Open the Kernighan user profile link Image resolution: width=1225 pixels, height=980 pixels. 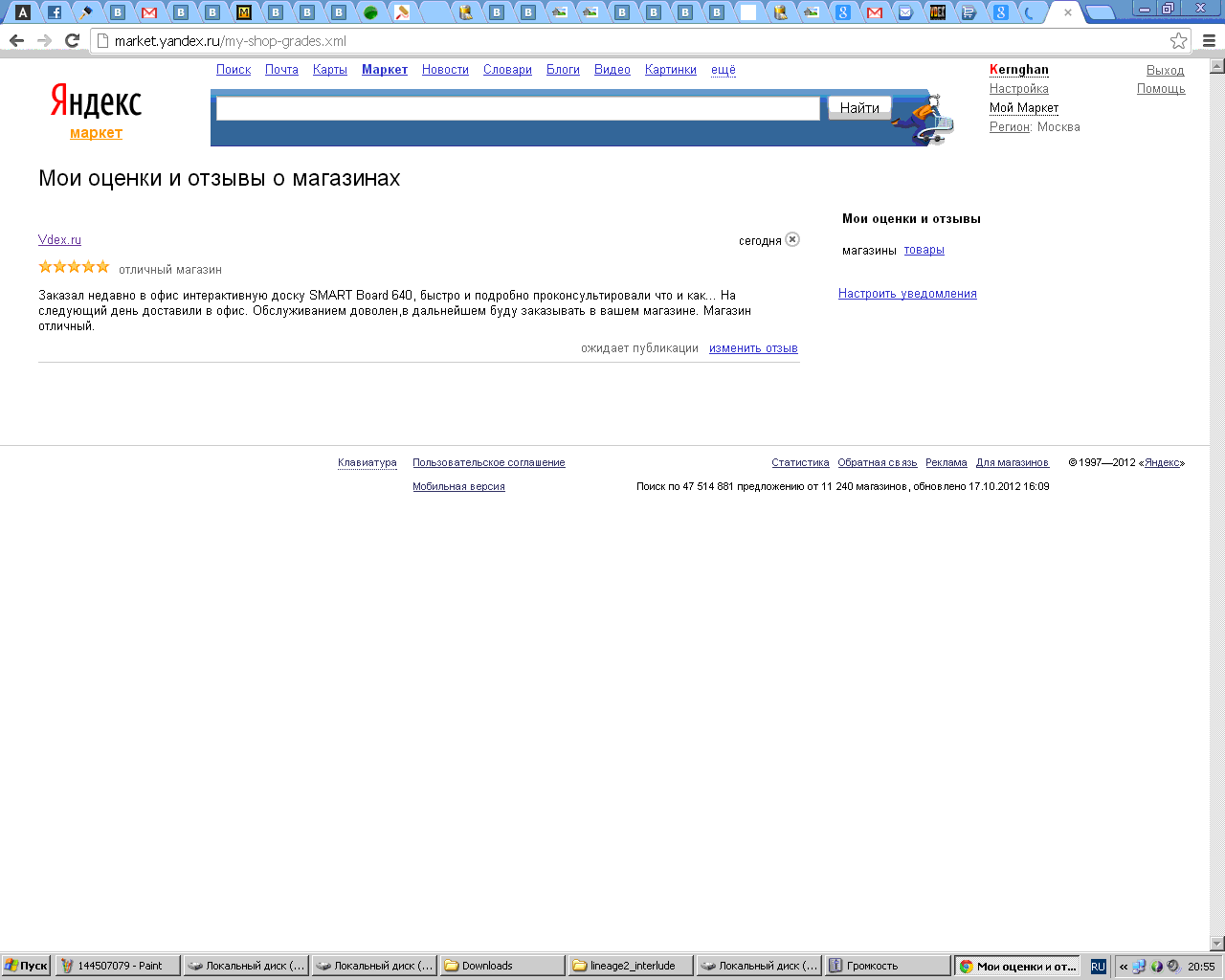coord(1019,70)
